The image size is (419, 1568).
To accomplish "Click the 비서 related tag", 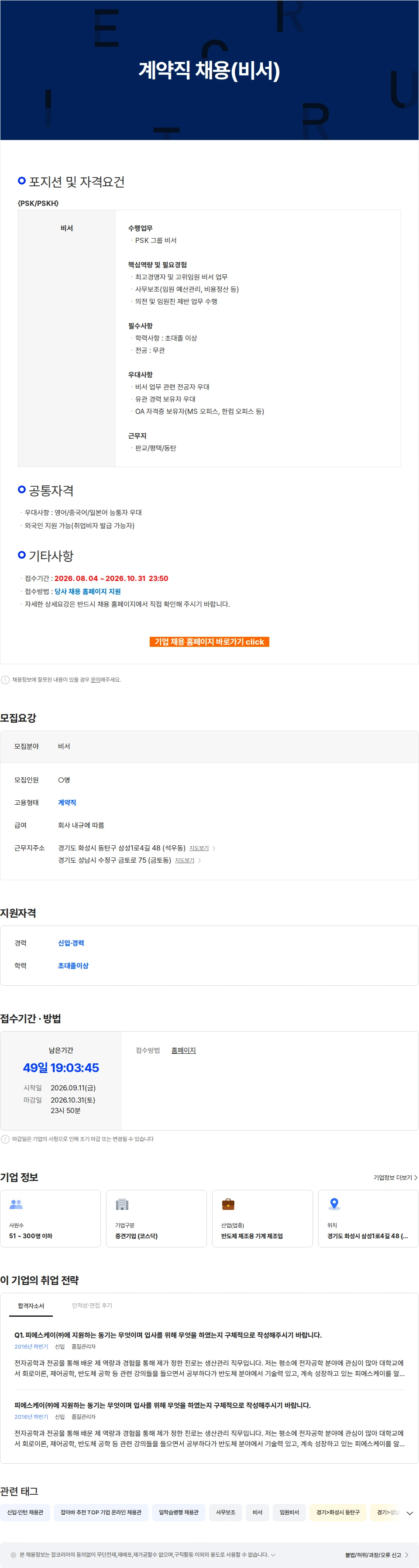I will tap(258, 1512).
